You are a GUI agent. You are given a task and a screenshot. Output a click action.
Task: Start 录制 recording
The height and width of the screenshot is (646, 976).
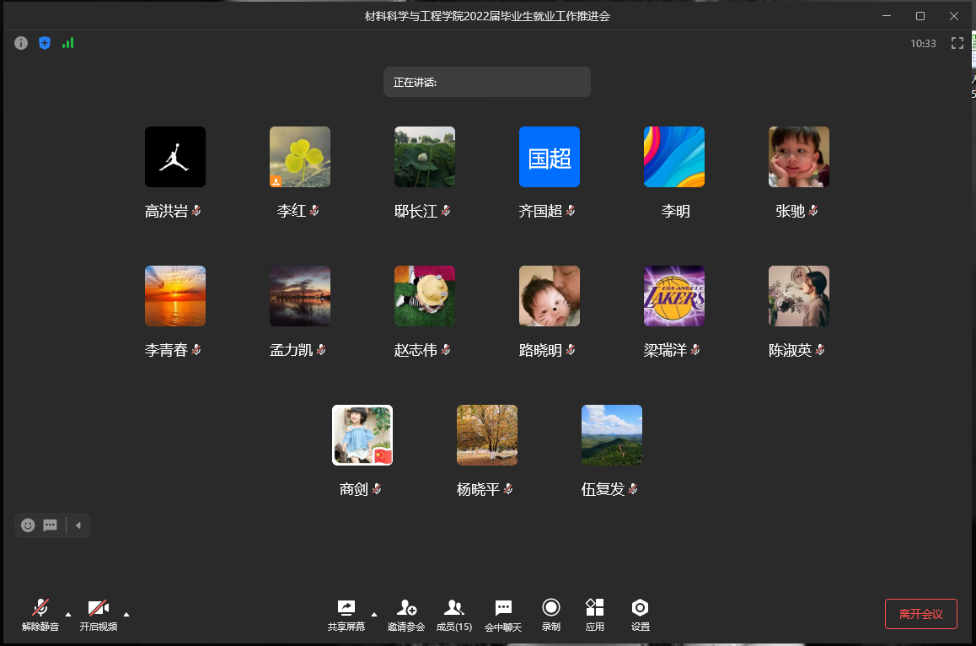click(x=551, y=613)
